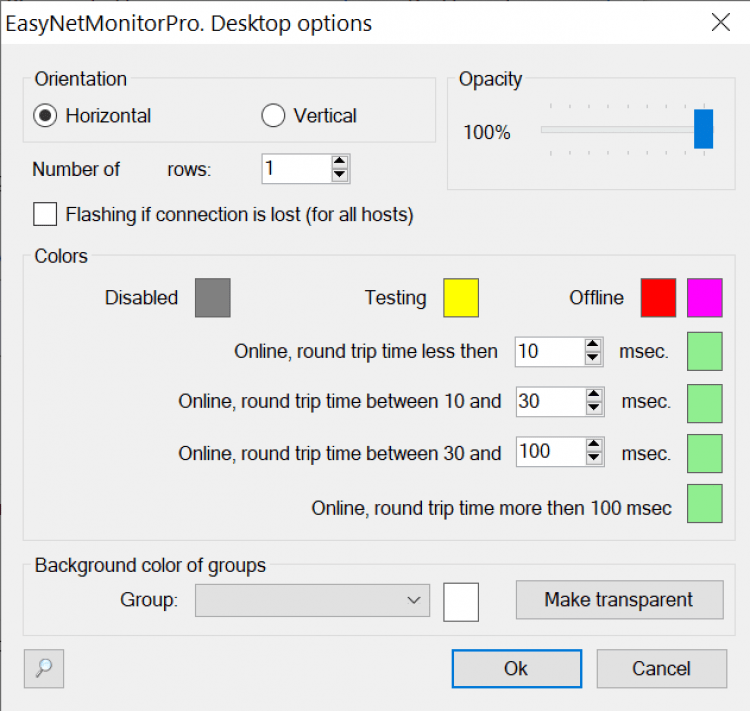Increase the 10 msec threshold spinner
750x711 pixels.
click(593, 345)
